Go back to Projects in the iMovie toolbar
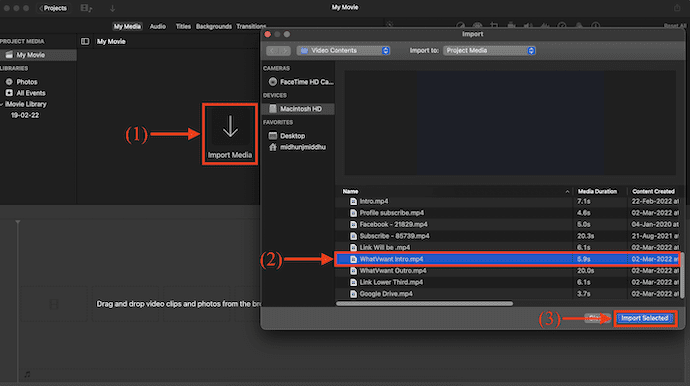This screenshot has width=690, height=386. click(x=53, y=8)
